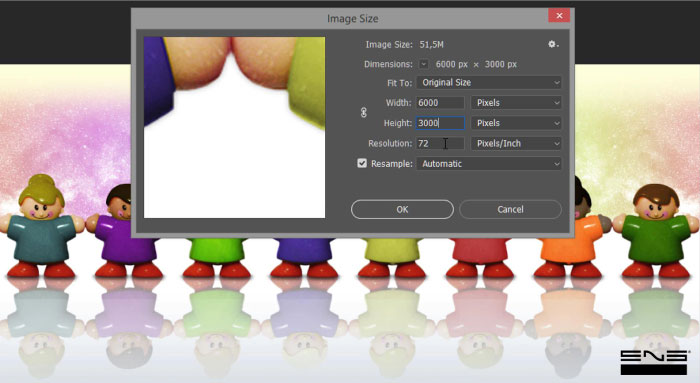This screenshot has height=383, width=700.
Task: Open the Fit To Original Size dropdown
Action: (489, 83)
